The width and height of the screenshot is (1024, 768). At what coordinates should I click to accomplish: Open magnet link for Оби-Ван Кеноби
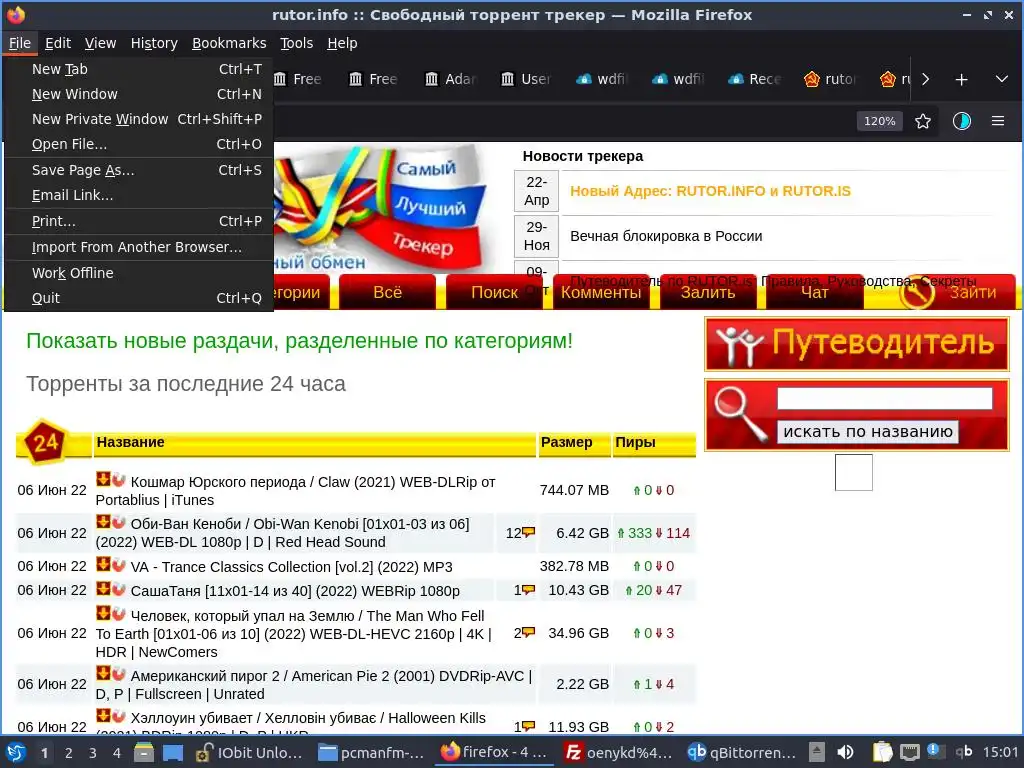click(118, 522)
